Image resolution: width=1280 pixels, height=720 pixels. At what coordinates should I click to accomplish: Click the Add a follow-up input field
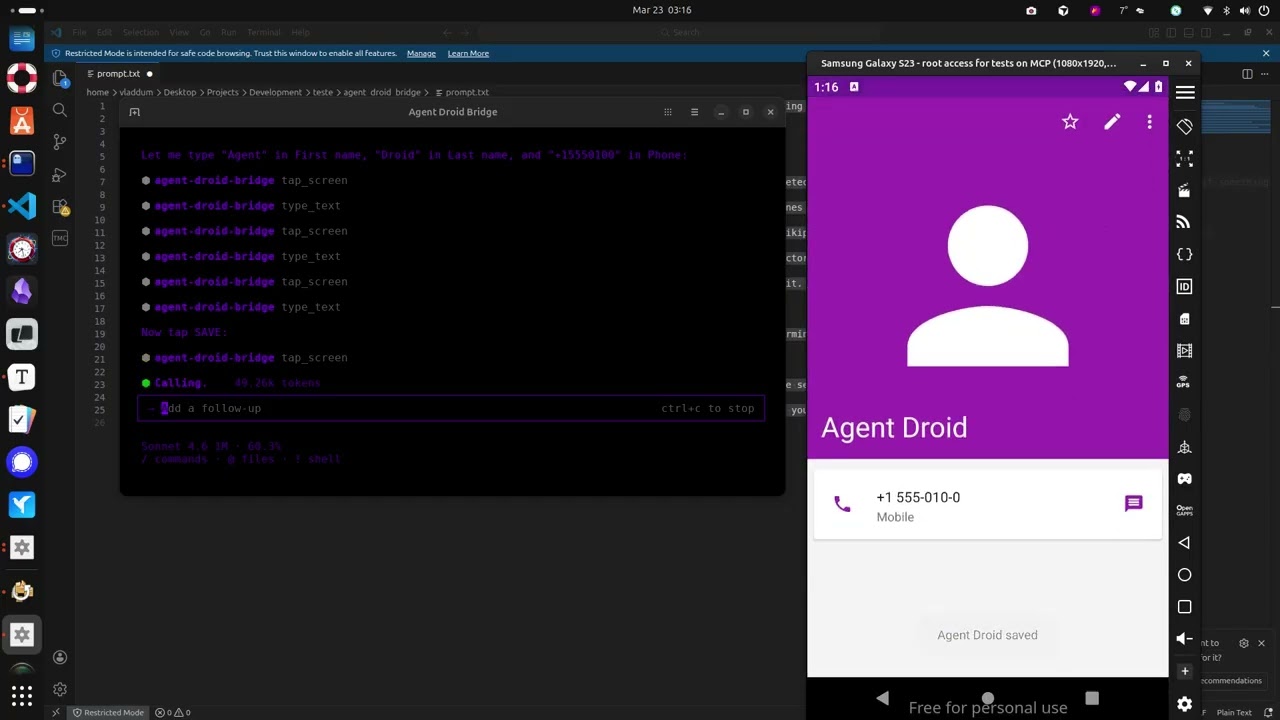click(300, 408)
